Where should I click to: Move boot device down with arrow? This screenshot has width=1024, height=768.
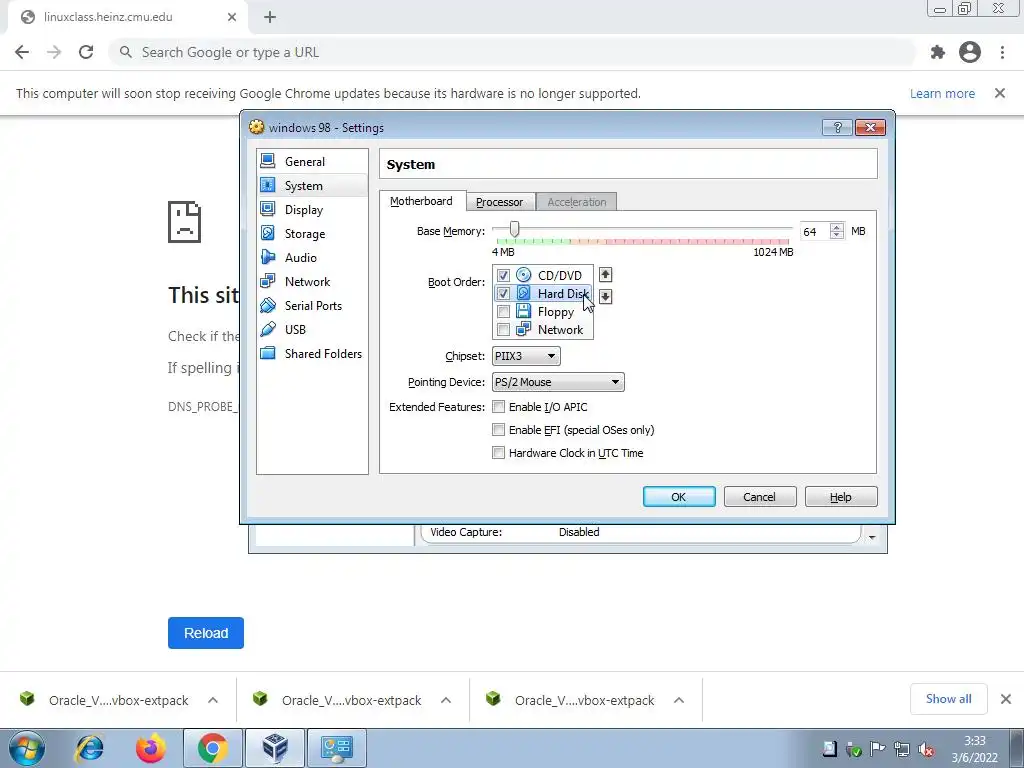click(605, 296)
